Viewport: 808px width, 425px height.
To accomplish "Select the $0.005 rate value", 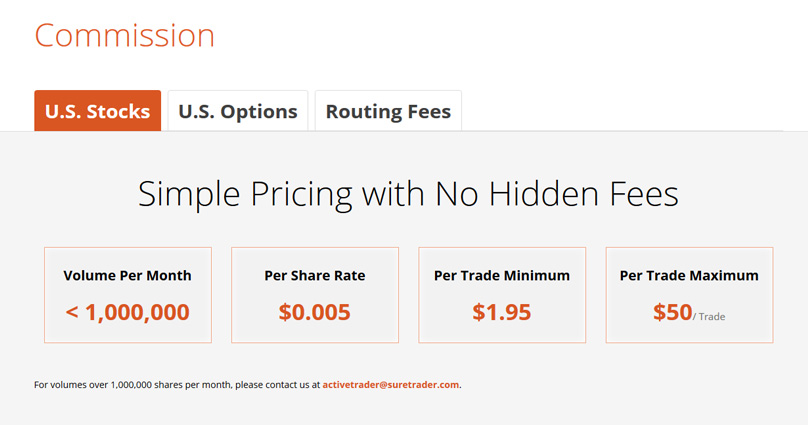I will 315,312.
